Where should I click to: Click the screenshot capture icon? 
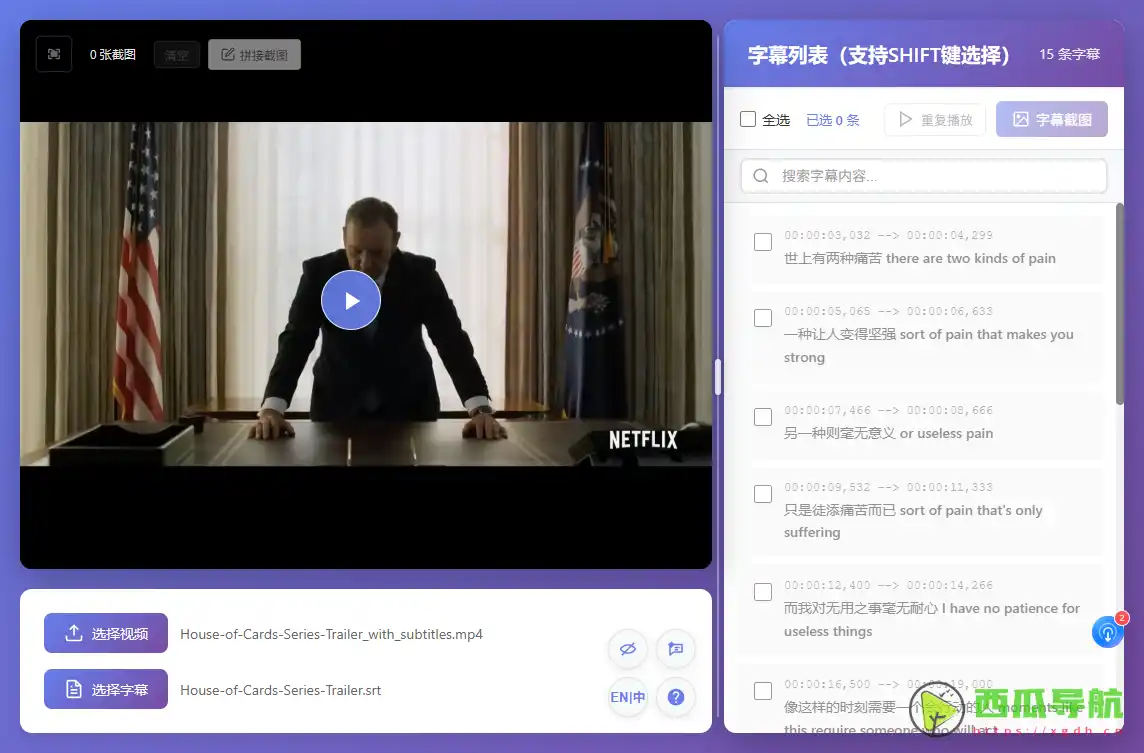[54, 54]
